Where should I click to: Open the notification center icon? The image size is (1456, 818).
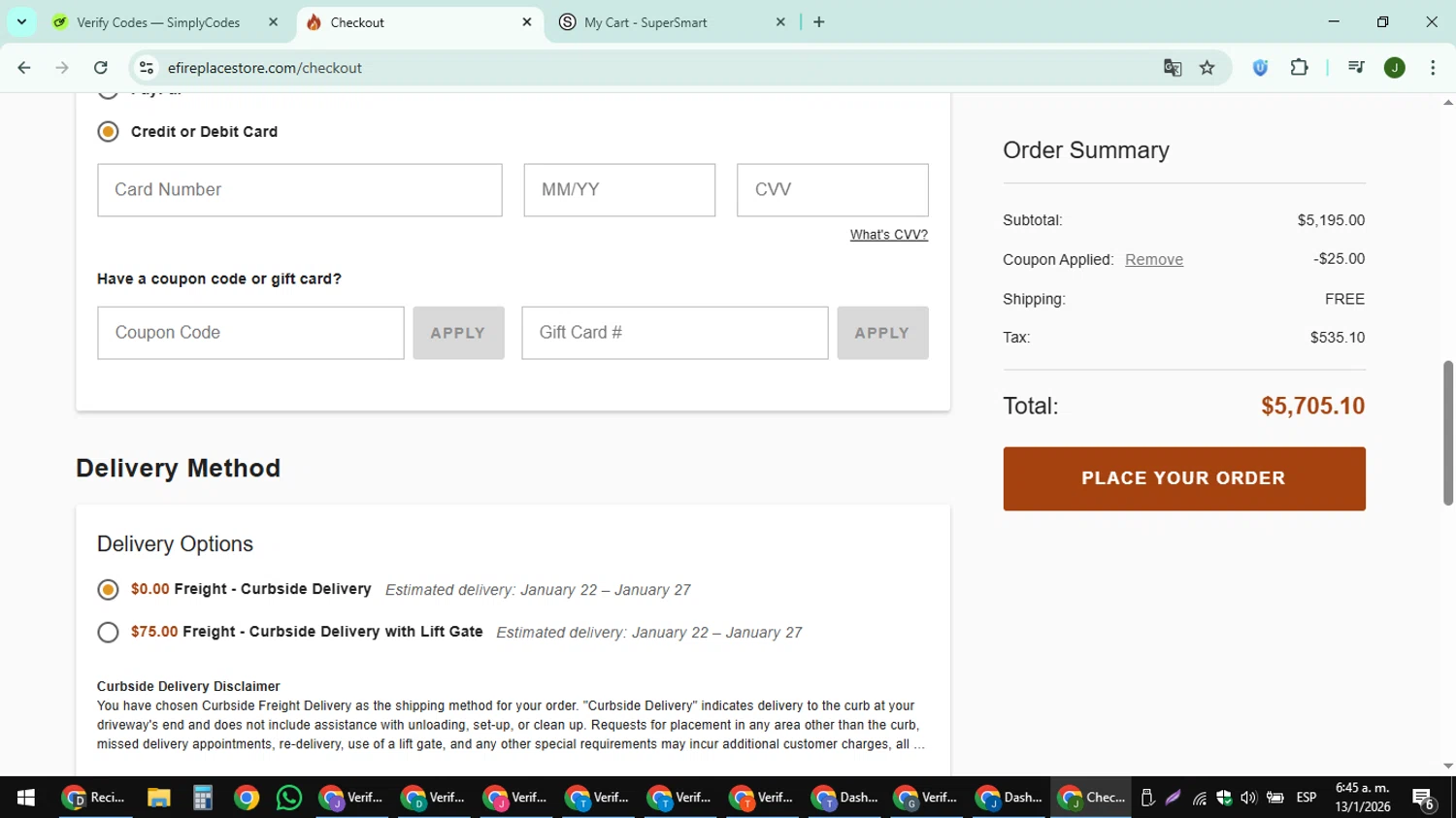(1424, 799)
